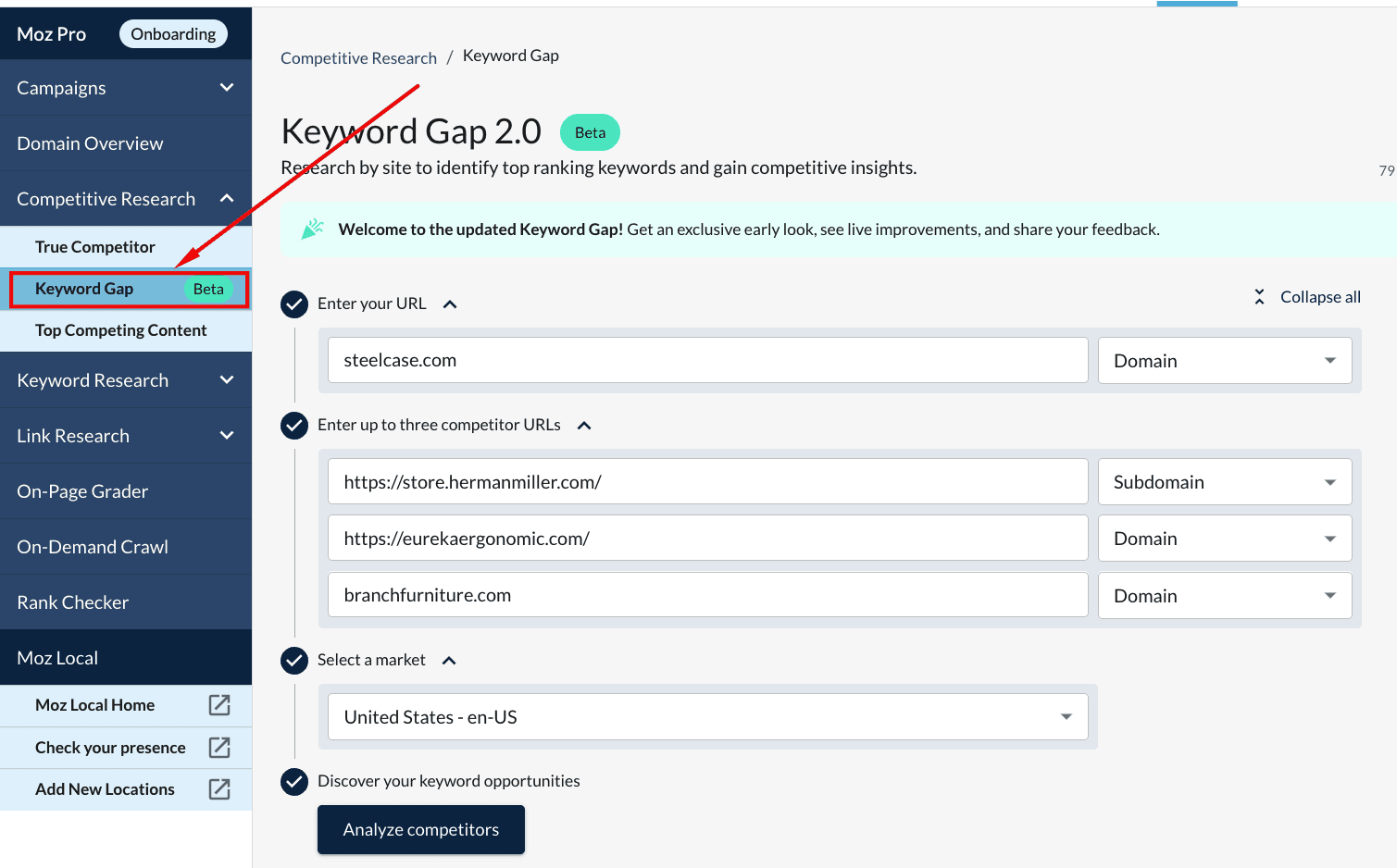Open the United States - en-US market dropdown
Screen dimensions: 1397x868
(707, 717)
